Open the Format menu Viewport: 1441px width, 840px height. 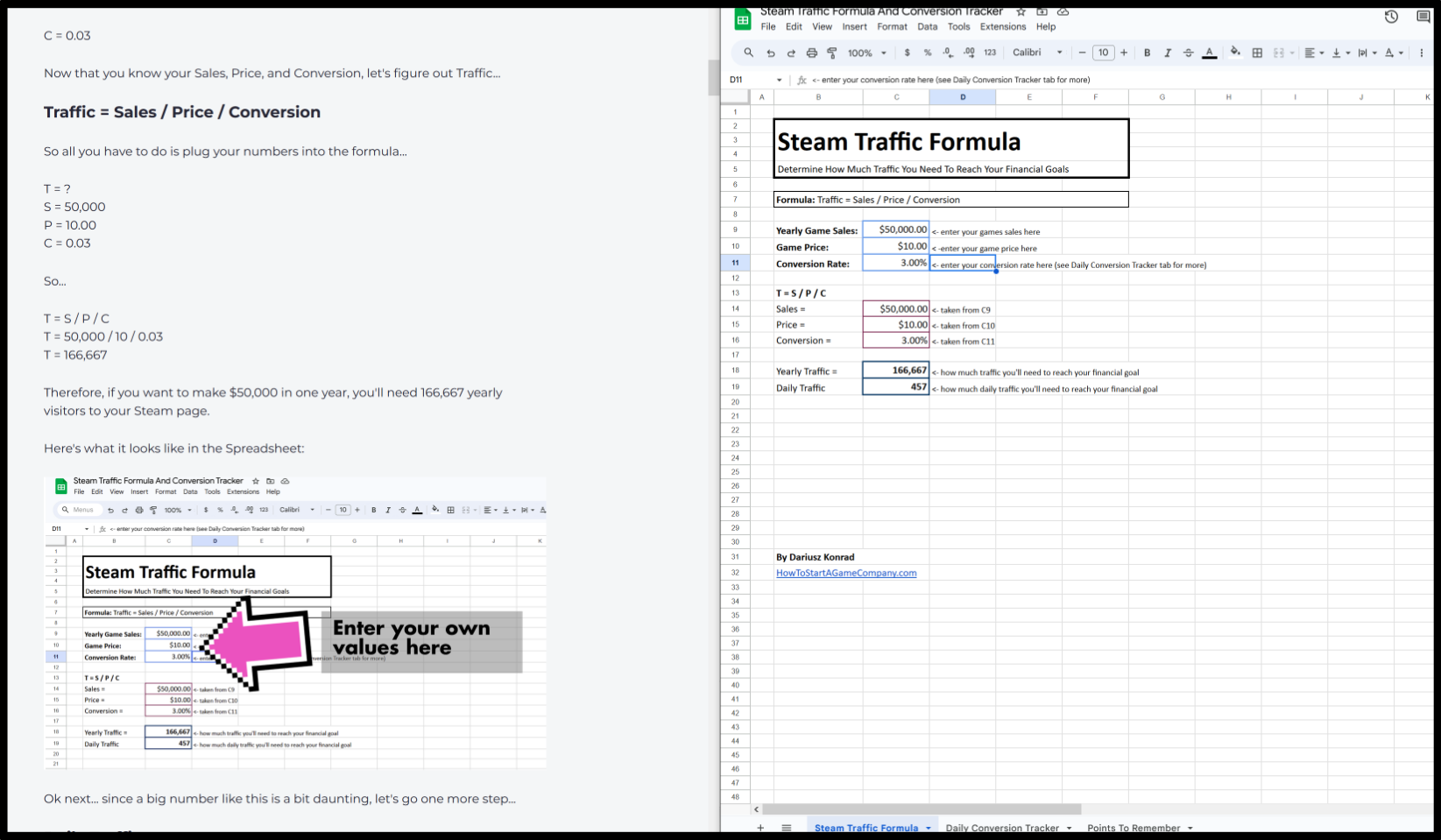[x=892, y=26]
